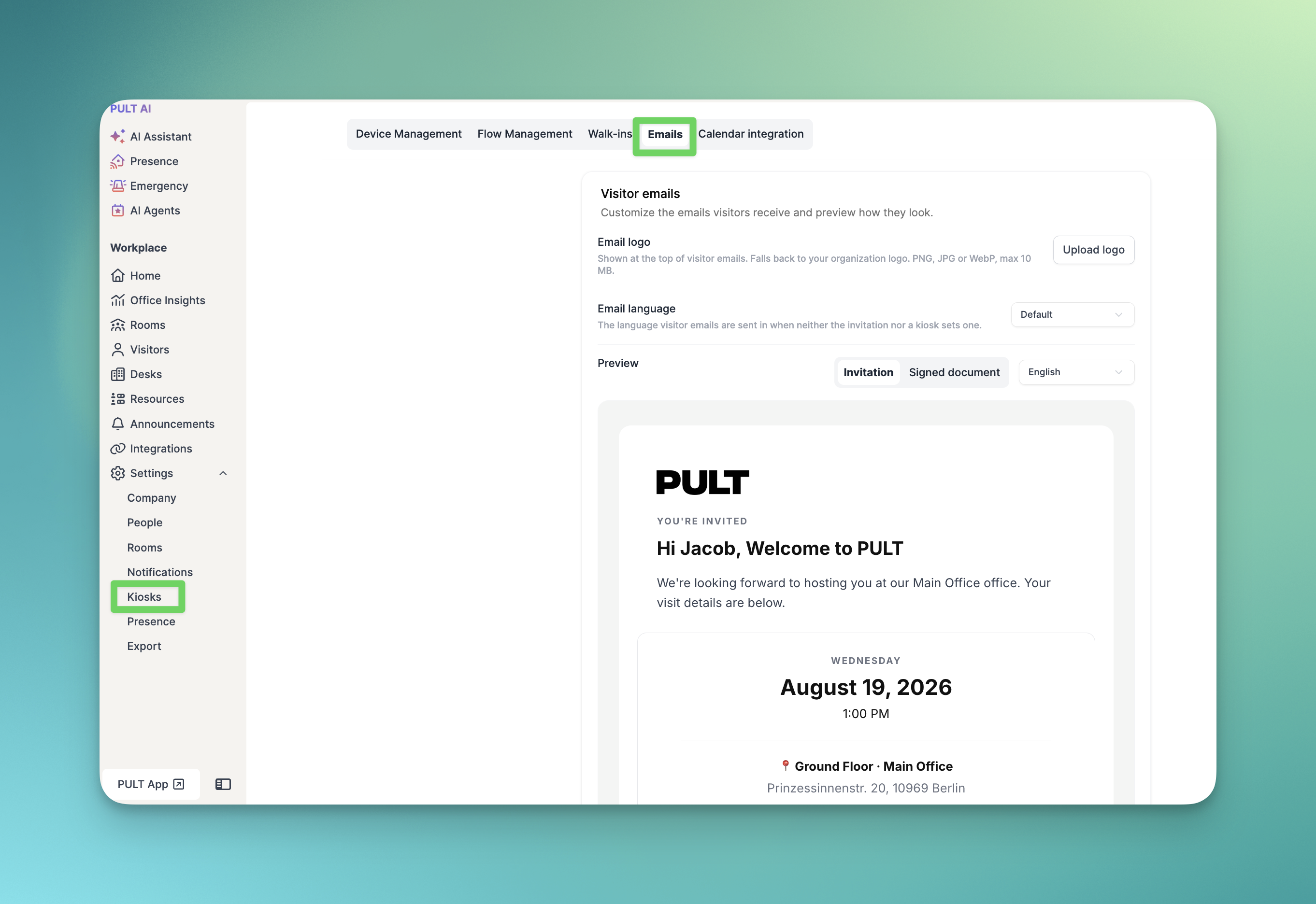
Task: Open AI Agents from sidebar
Action: (155, 211)
